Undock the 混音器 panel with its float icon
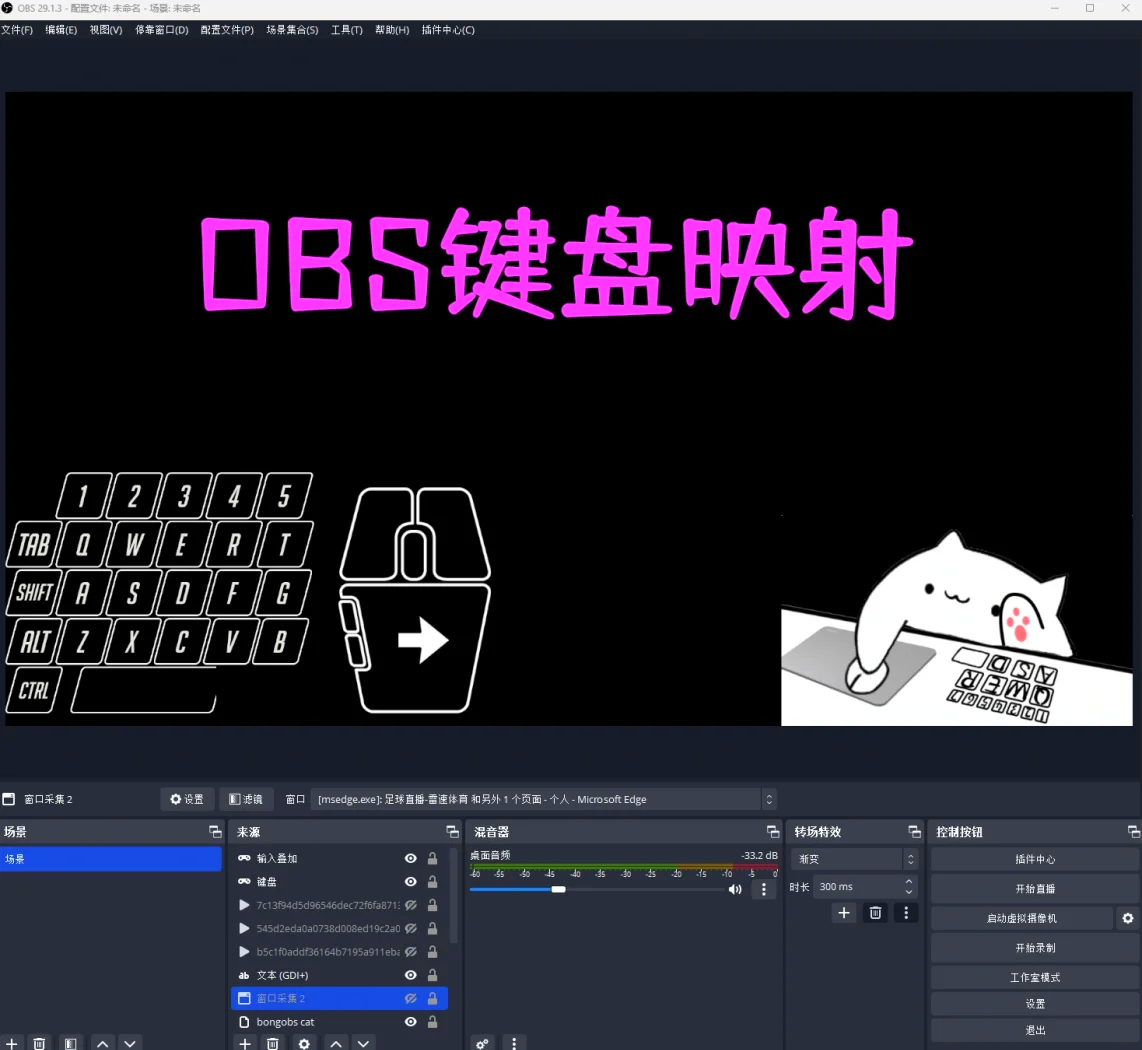The width and height of the screenshot is (1142, 1050). [x=773, y=832]
